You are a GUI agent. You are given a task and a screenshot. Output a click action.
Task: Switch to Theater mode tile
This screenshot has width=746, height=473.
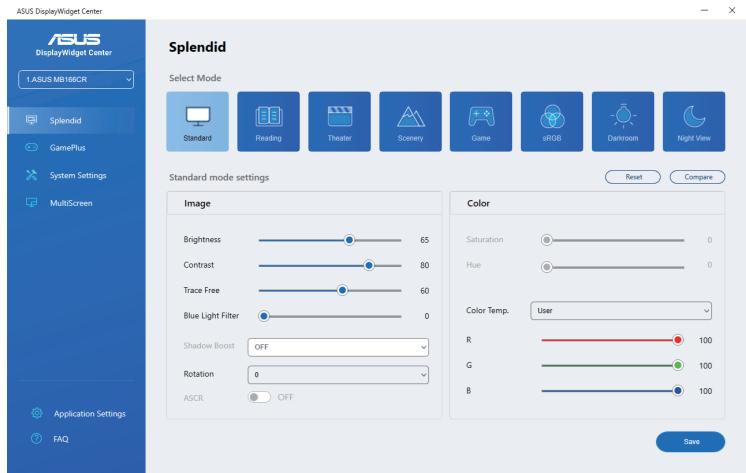tap(339, 121)
